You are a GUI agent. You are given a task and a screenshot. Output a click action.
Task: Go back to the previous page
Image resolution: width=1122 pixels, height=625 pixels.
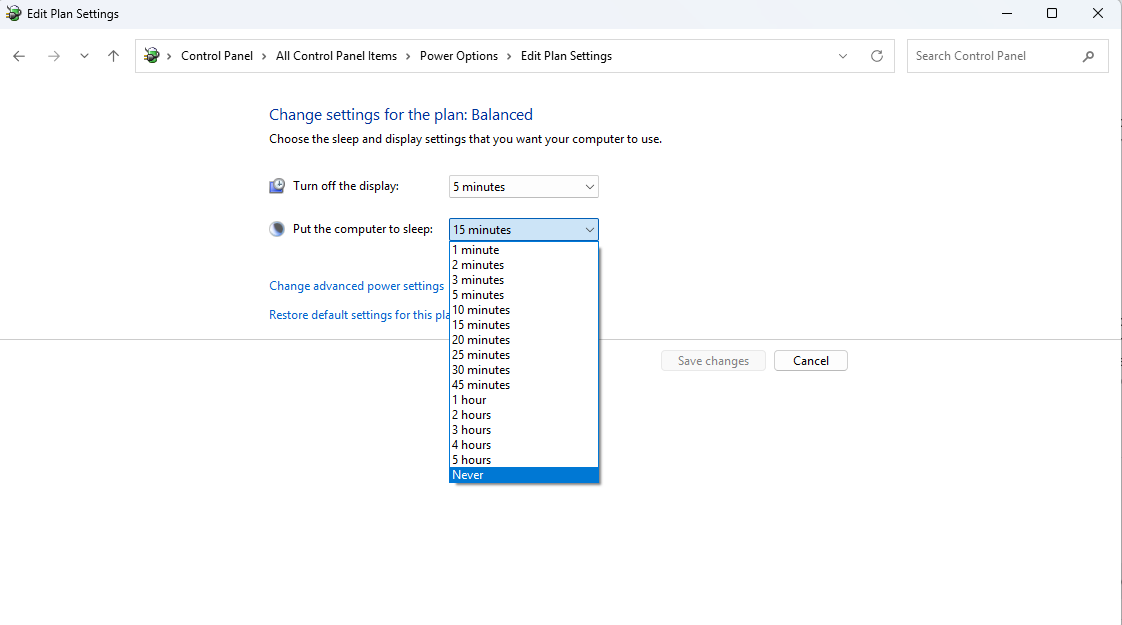click(19, 56)
